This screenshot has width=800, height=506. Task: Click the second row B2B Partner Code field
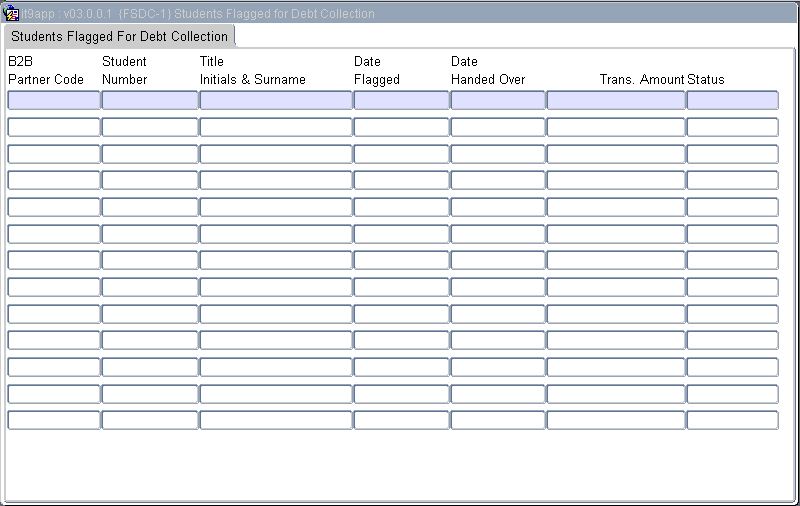pyautogui.click(x=54, y=127)
